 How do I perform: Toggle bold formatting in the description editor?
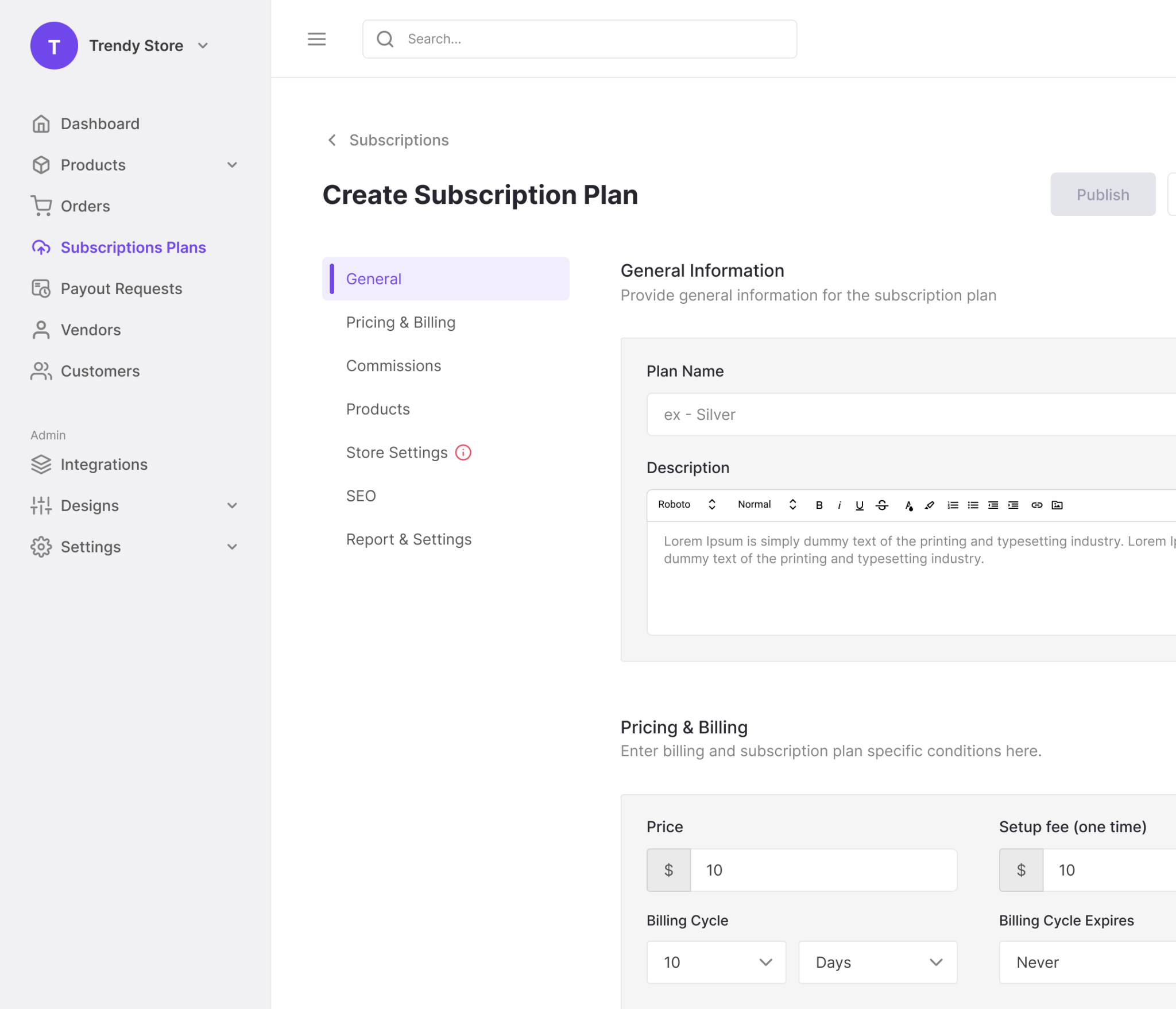pyautogui.click(x=819, y=505)
